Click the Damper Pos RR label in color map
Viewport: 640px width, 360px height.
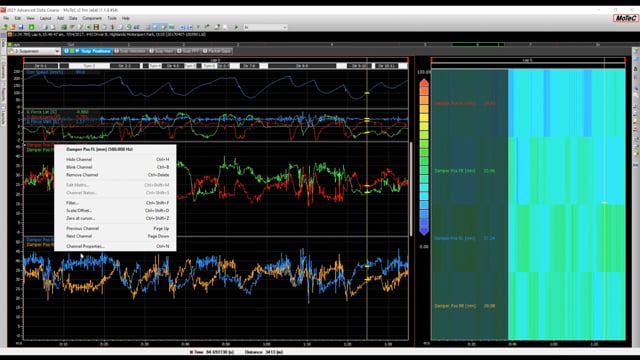[x=455, y=306]
